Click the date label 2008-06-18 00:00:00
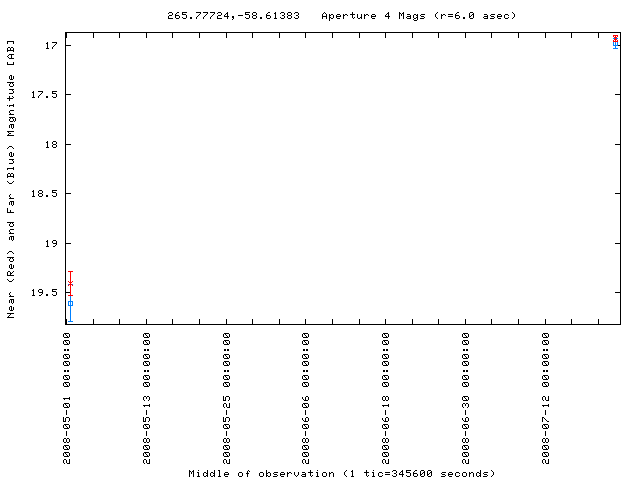This screenshot has height=480, width=640. (386, 398)
